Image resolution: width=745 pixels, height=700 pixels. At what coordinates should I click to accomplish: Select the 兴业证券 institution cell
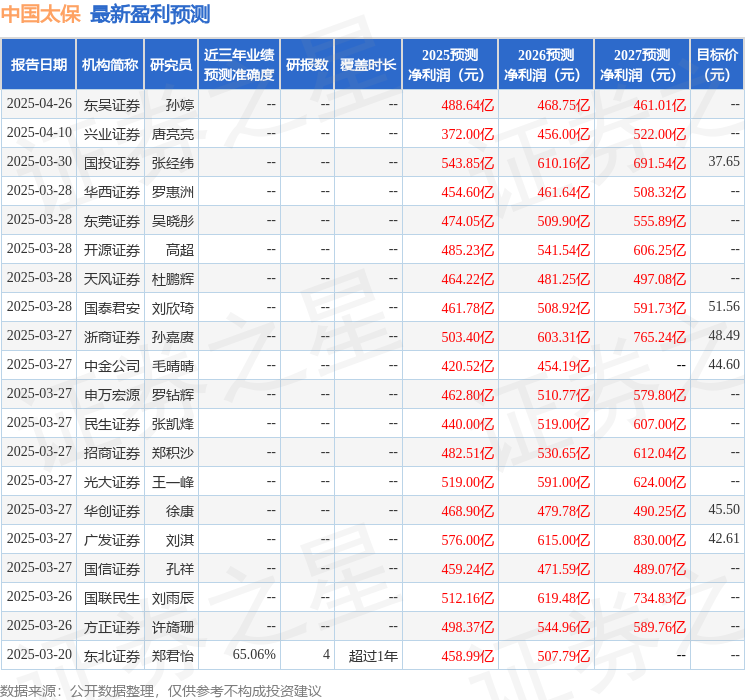pos(112,134)
